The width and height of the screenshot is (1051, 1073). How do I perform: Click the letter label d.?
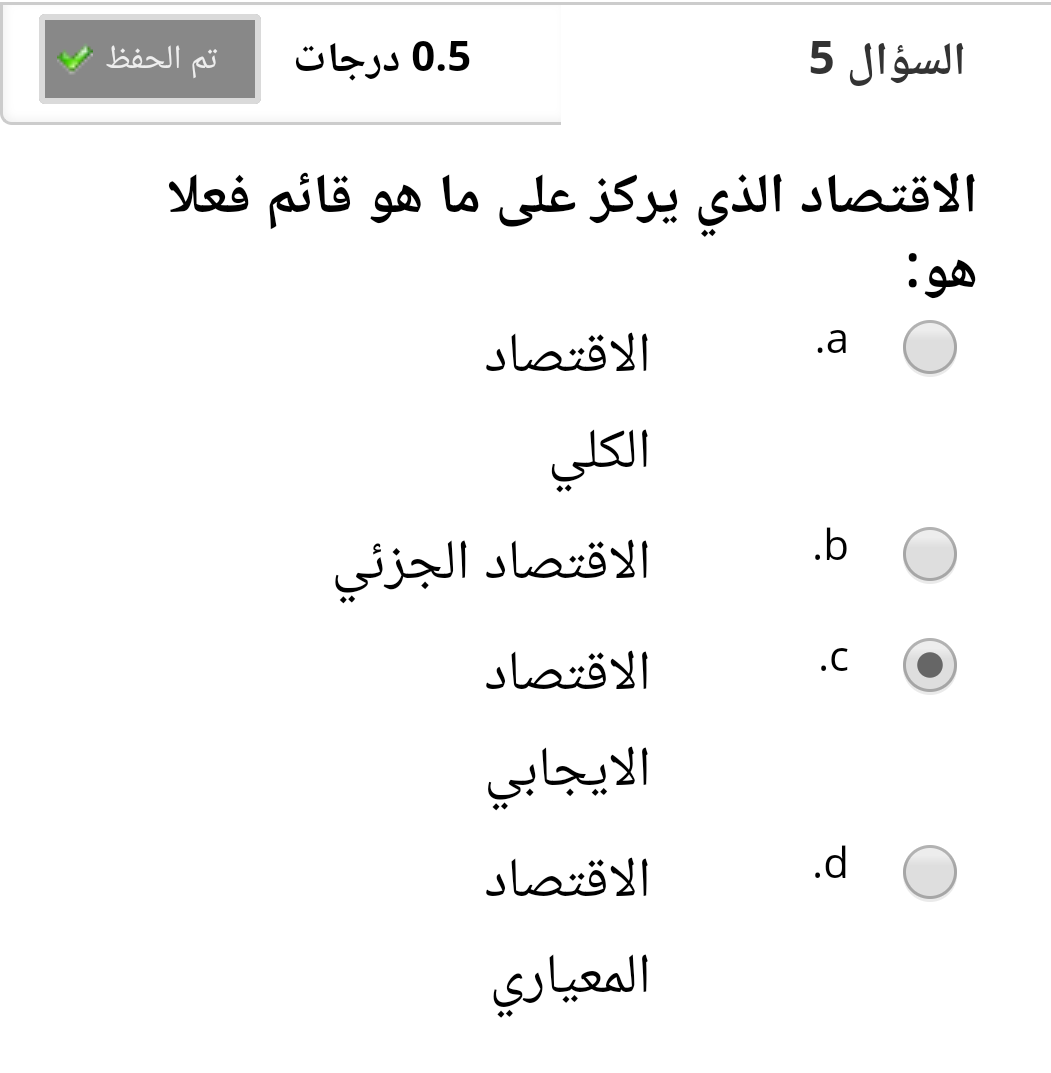click(x=831, y=863)
